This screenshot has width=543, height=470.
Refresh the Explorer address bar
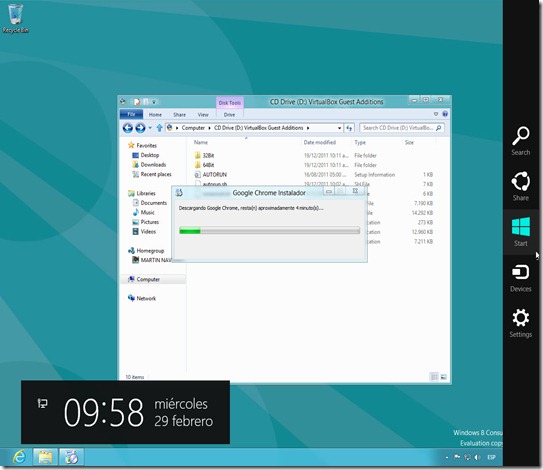[x=349, y=128]
